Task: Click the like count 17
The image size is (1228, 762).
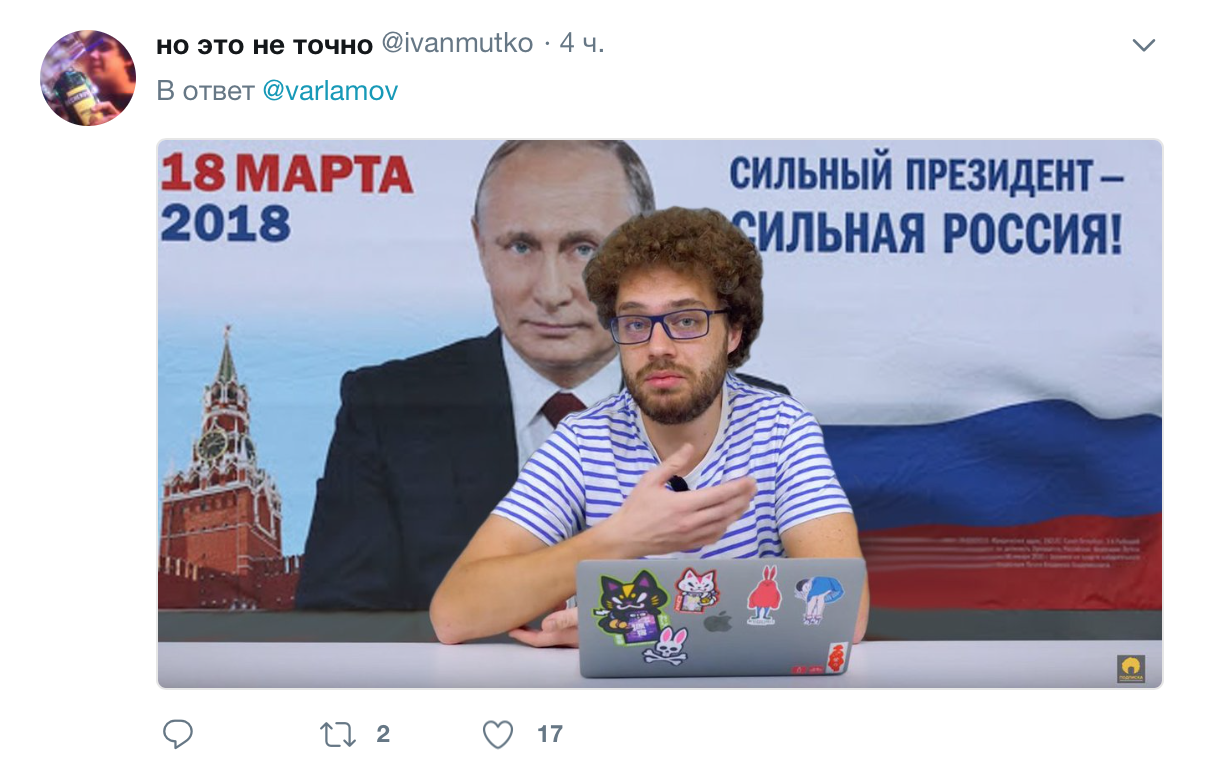Action: coord(550,735)
